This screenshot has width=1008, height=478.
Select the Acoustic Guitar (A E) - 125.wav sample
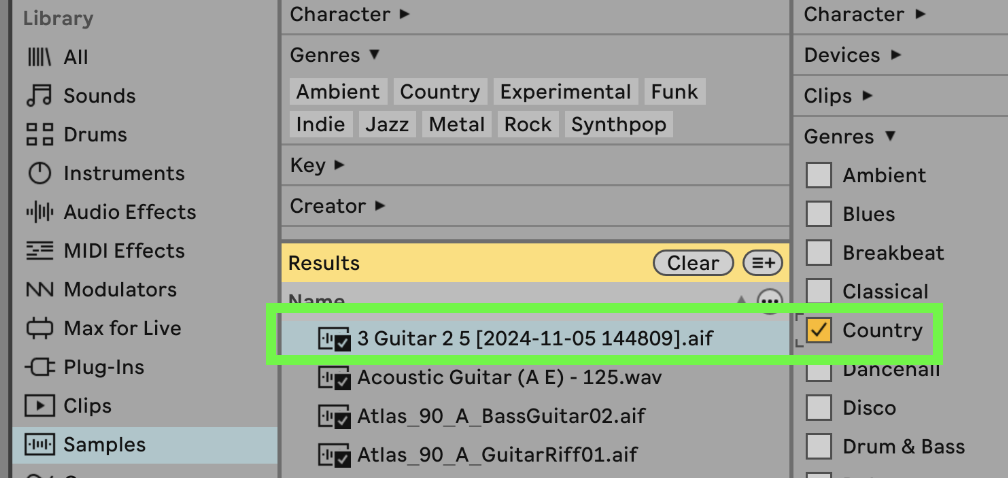pyautogui.click(x=509, y=378)
